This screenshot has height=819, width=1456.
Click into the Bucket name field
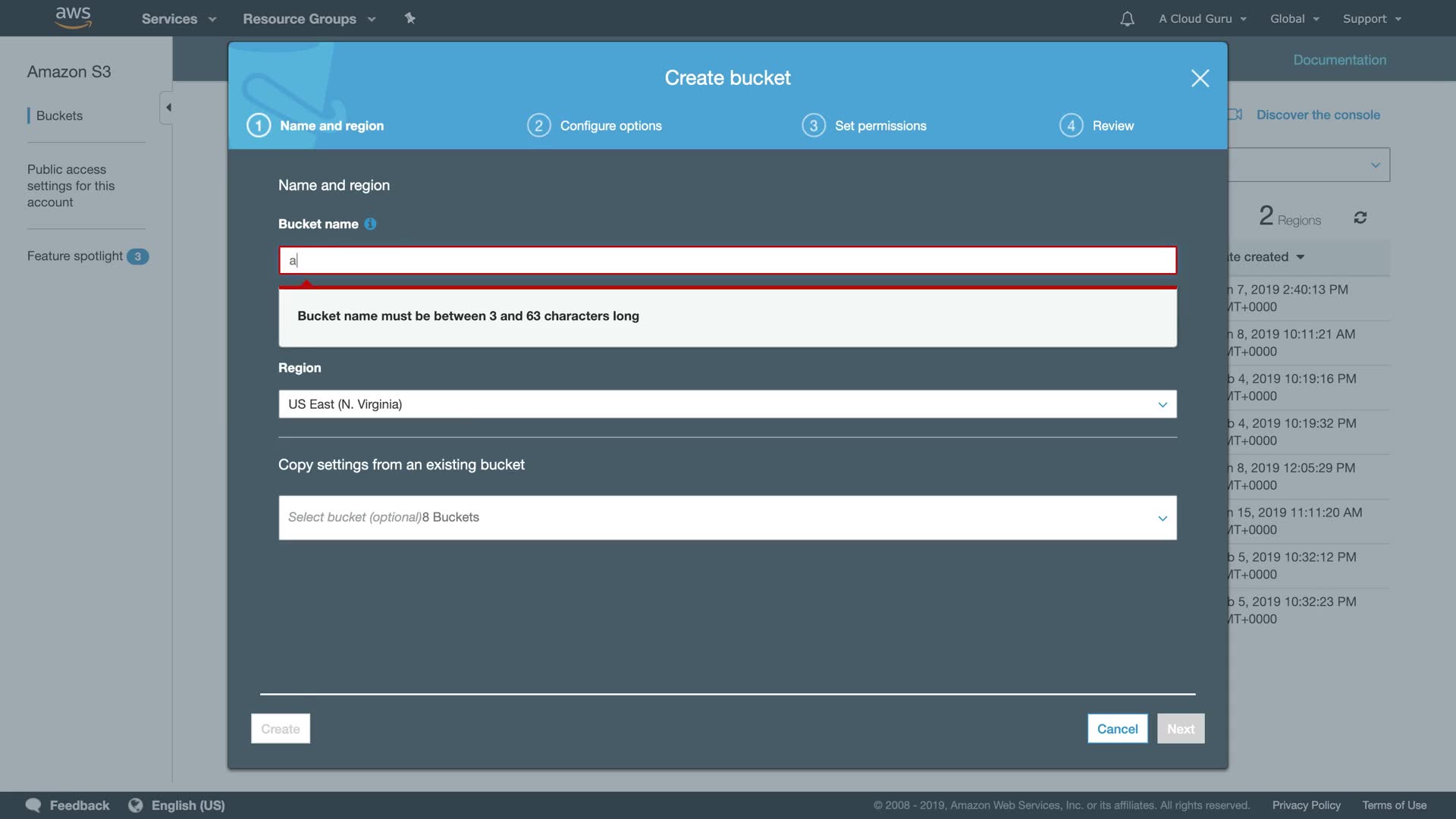(x=726, y=261)
